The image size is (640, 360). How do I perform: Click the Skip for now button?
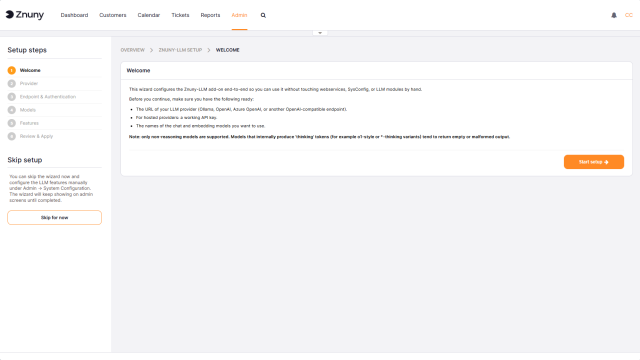click(54, 218)
